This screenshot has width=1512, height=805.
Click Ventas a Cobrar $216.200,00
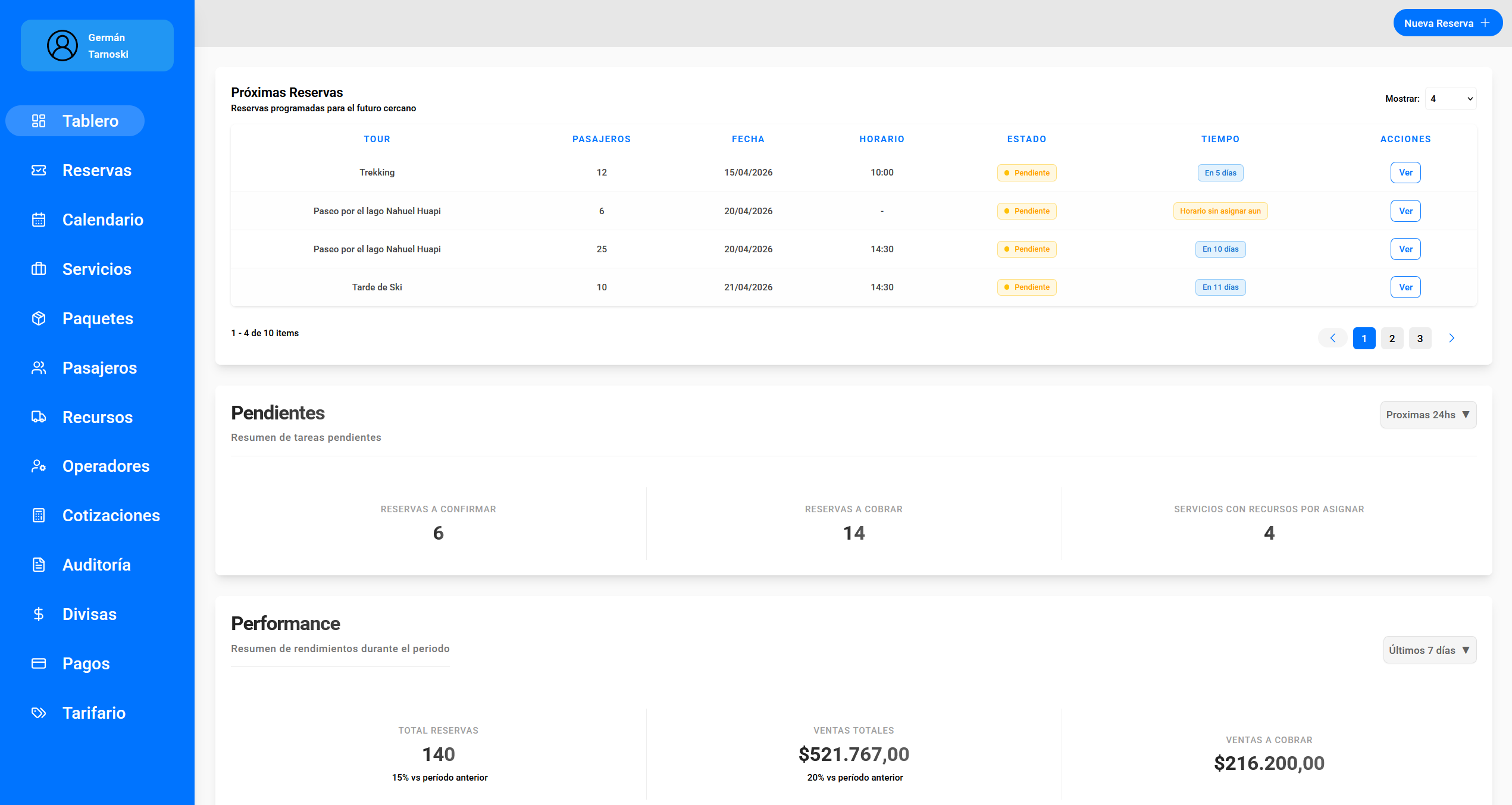[1269, 763]
